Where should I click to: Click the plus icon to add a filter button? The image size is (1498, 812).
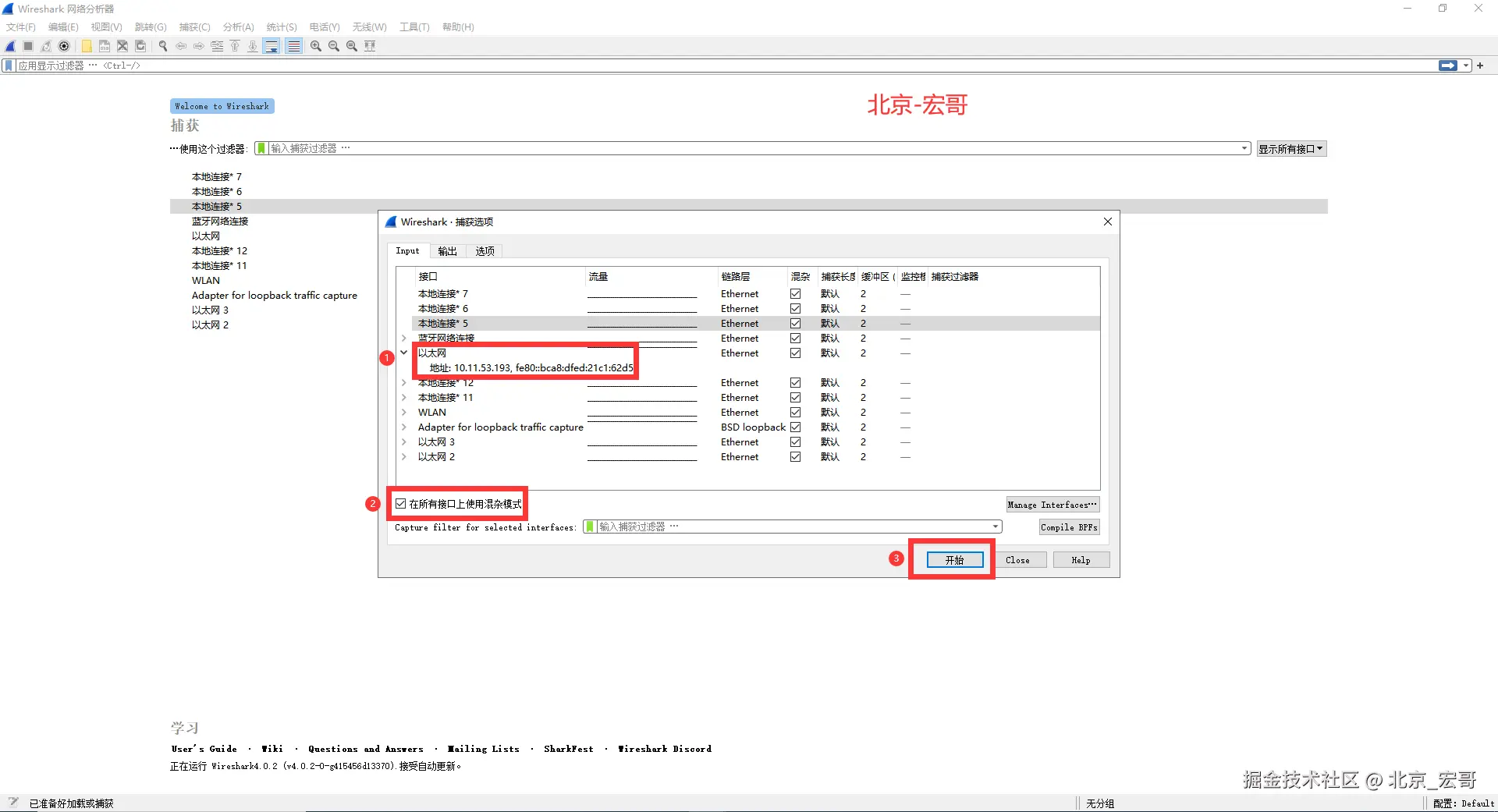(1480, 66)
